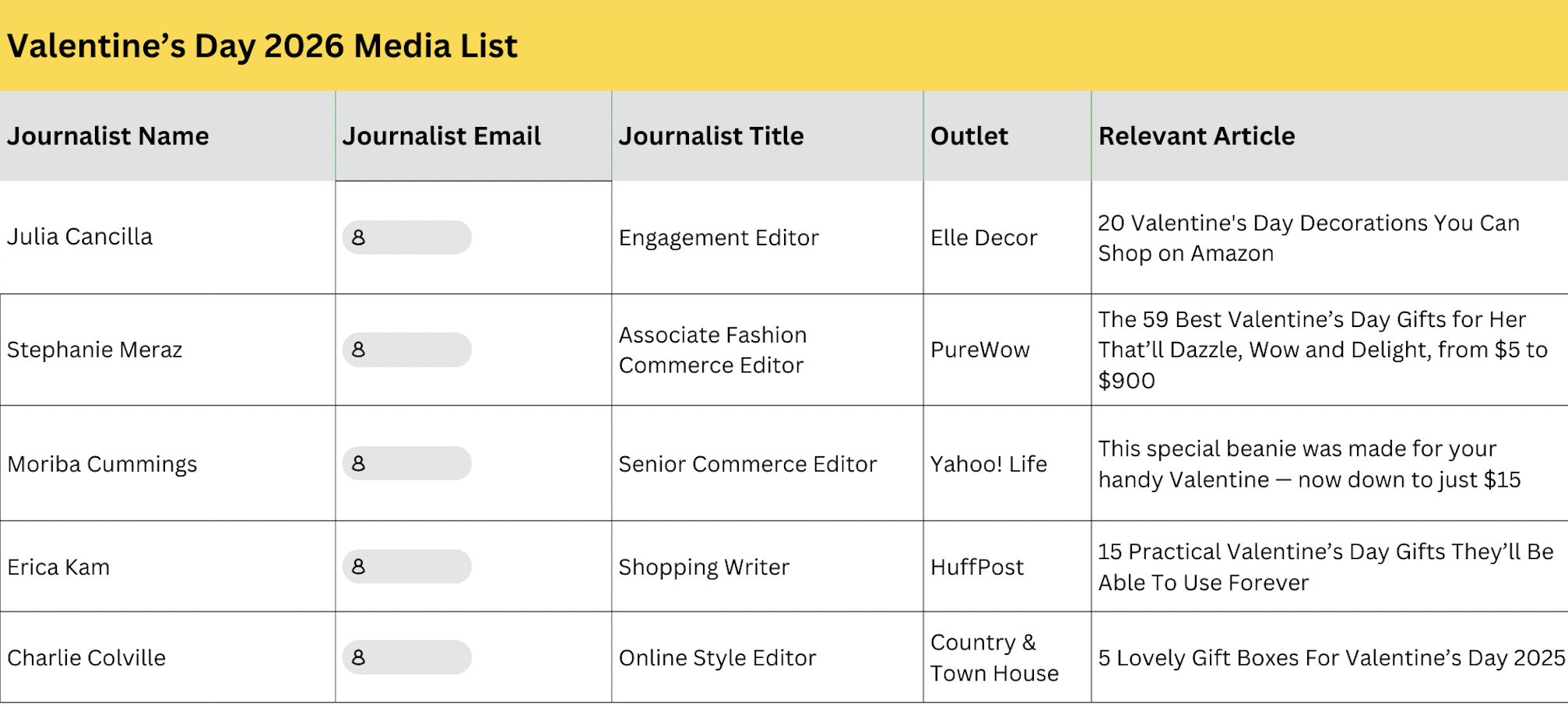Open the Yahoo! Life special beanie article

tap(1308, 464)
